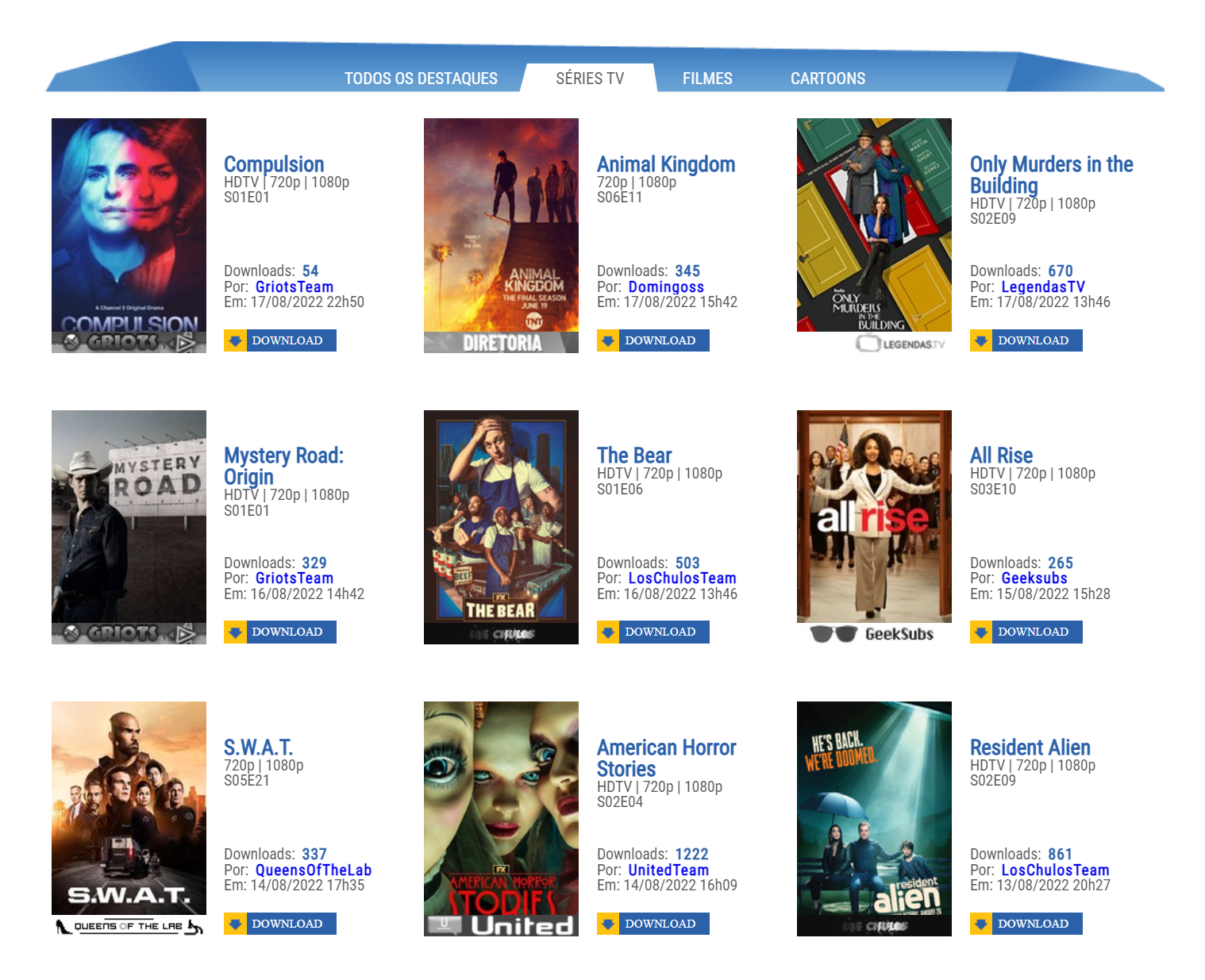The width and height of the screenshot is (1205, 980).
Task: Click the 503 downloads count
Action: [x=687, y=563]
